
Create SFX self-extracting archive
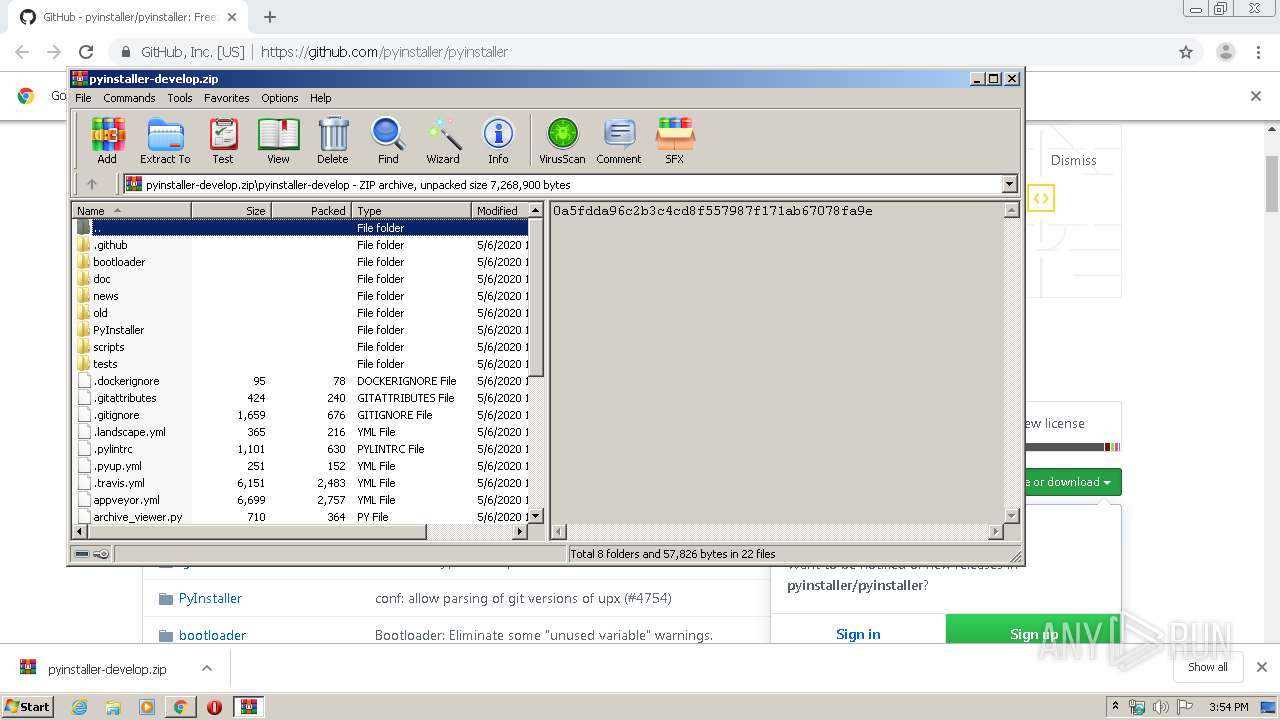675,141
